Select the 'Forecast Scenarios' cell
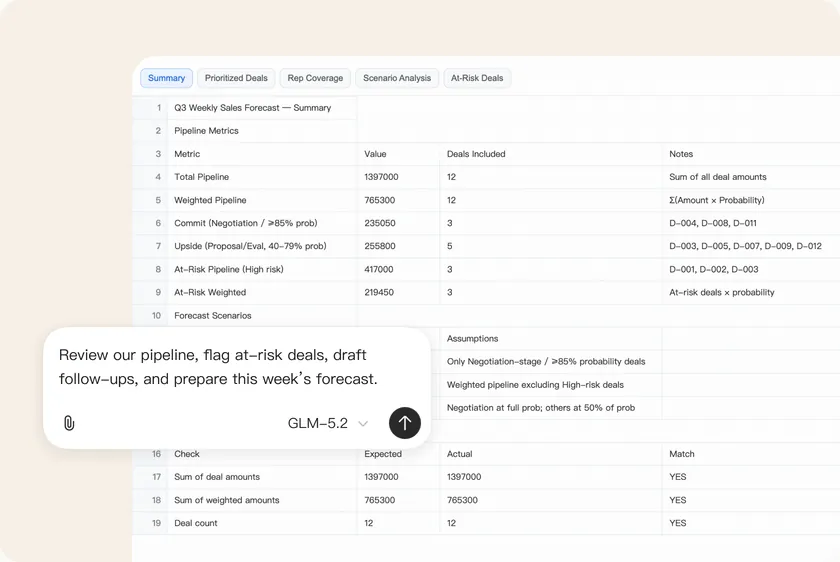This screenshot has width=840, height=562. click(x=262, y=316)
